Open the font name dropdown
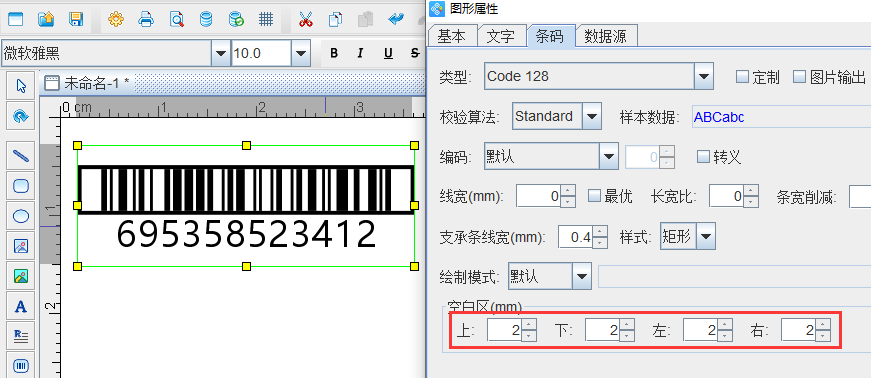The width and height of the screenshot is (871, 378). tap(221, 53)
